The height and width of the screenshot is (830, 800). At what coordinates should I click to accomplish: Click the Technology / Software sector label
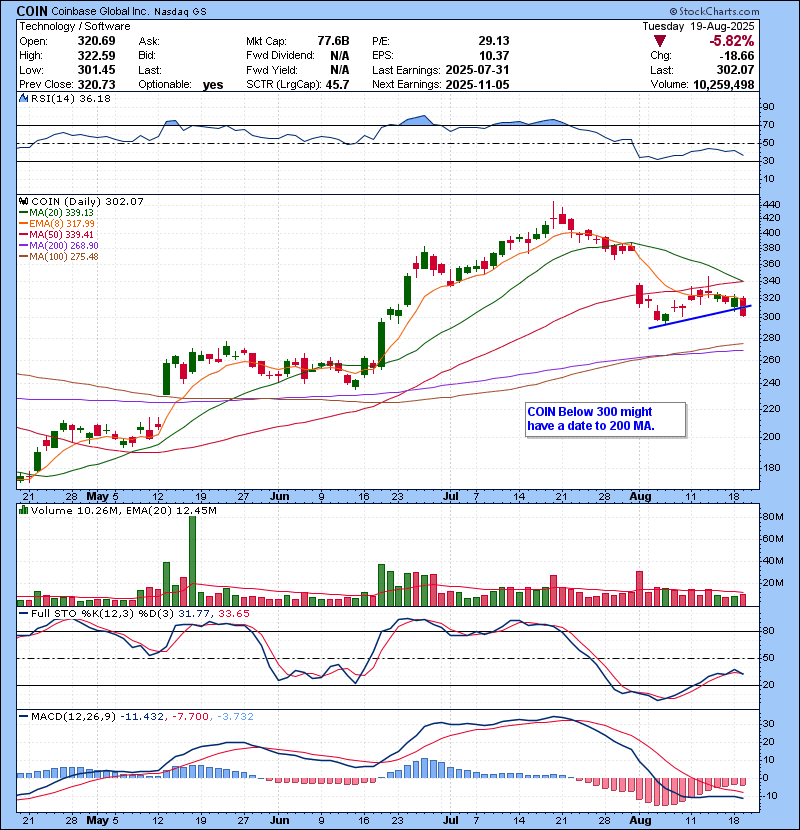(x=75, y=26)
